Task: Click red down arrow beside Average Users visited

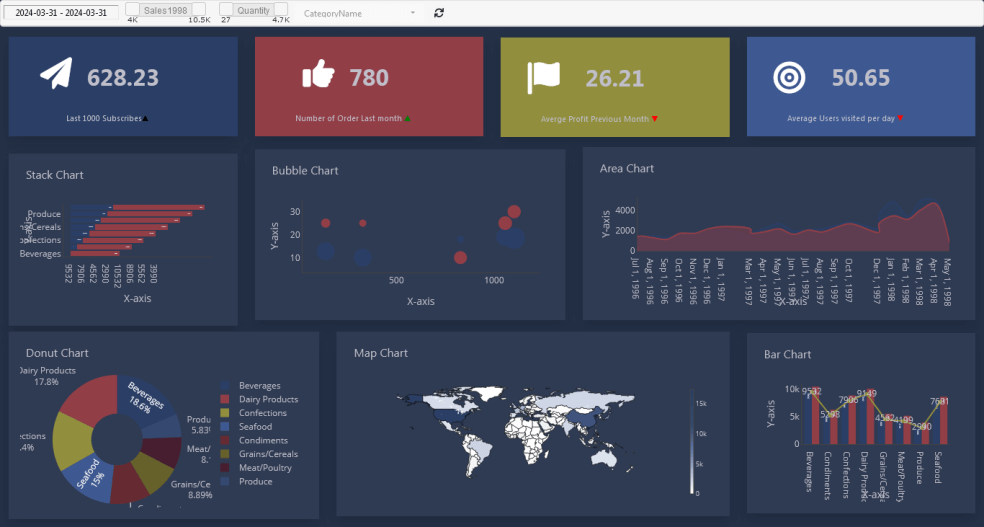Action: [900, 119]
